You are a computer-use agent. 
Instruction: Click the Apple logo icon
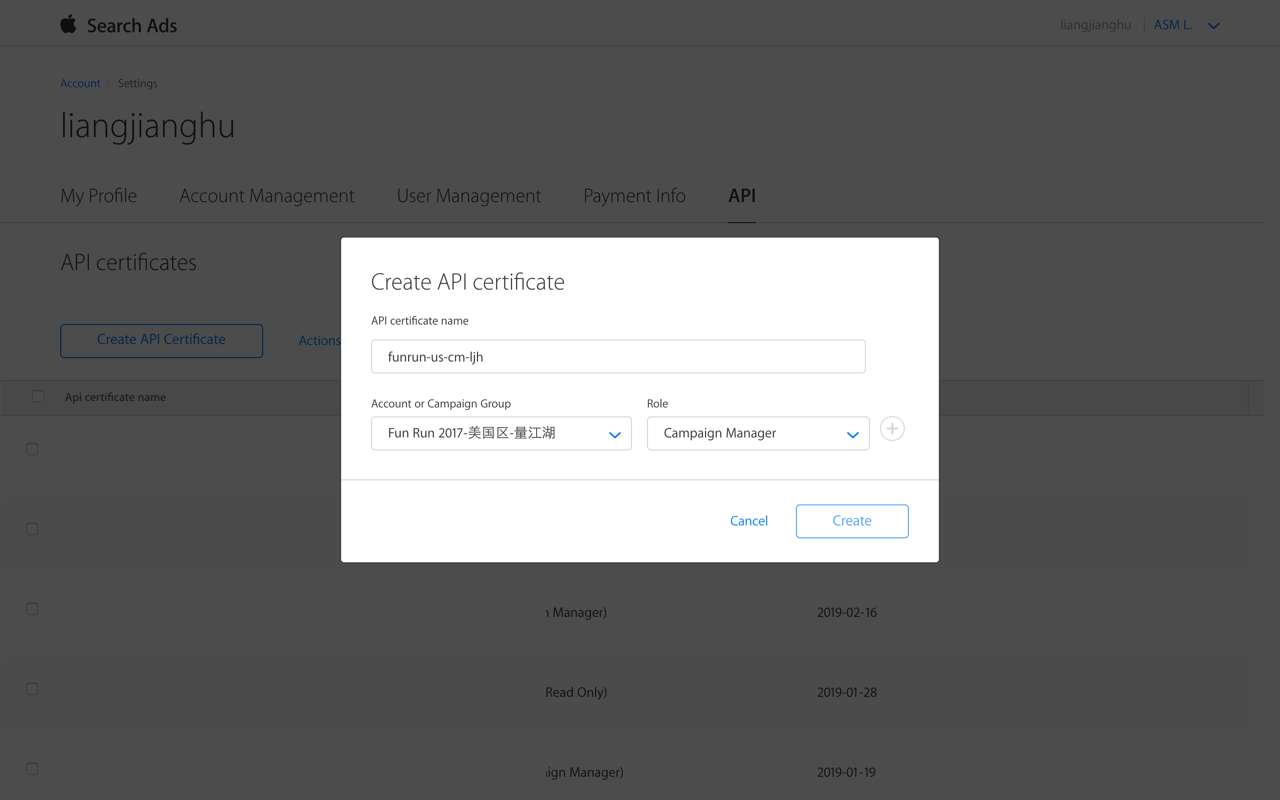pyautogui.click(x=67, y=24)
